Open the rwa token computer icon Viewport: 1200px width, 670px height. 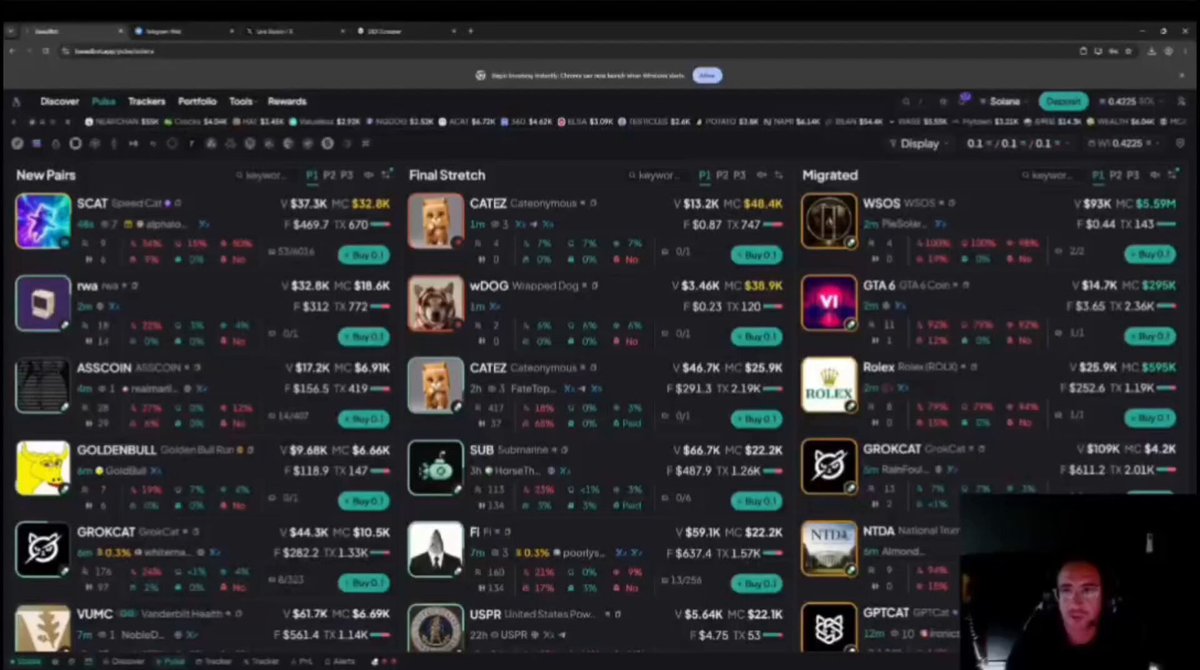click(x=43, y=303)
